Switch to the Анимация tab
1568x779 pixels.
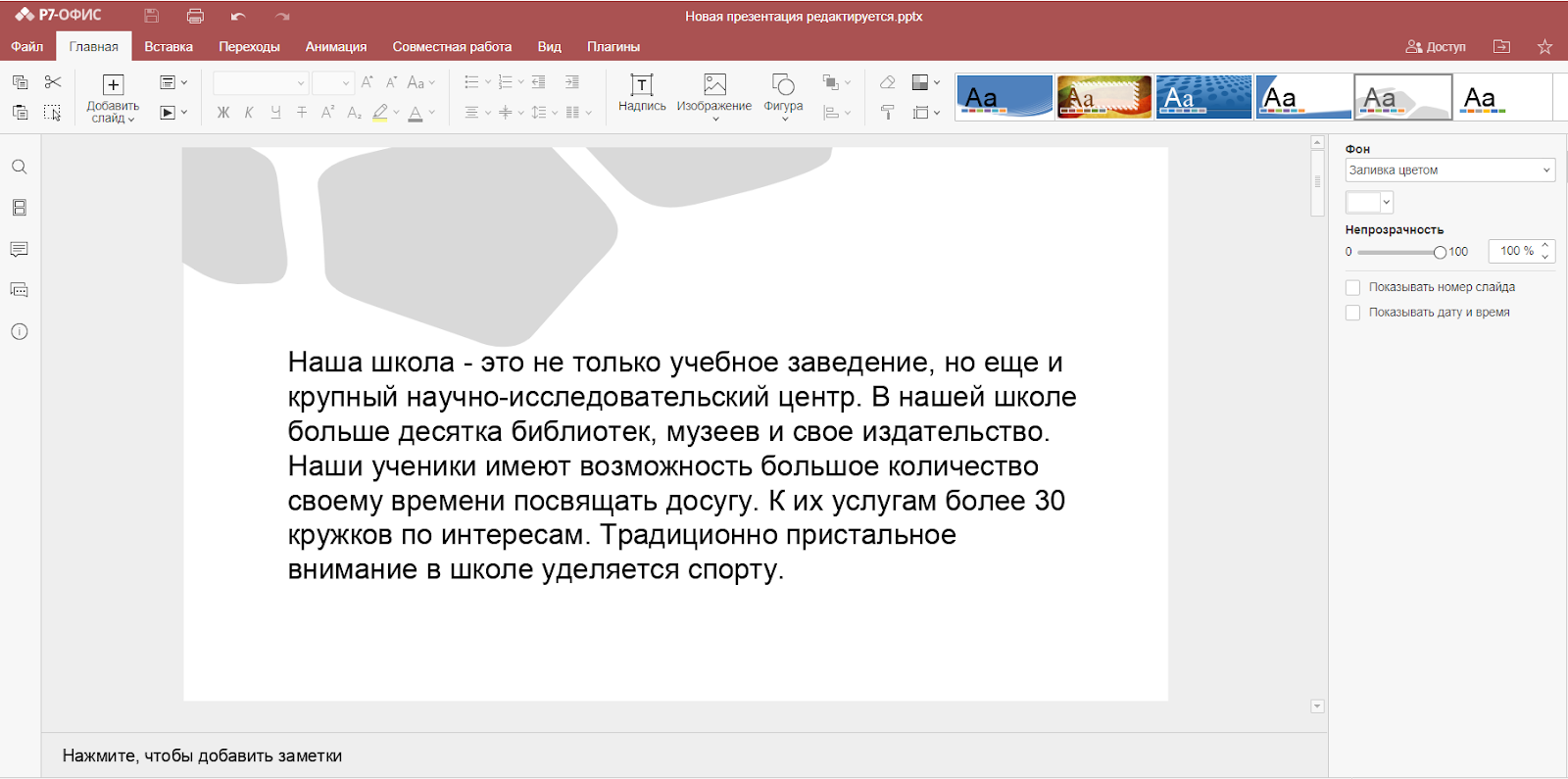[x=336, y=46]
